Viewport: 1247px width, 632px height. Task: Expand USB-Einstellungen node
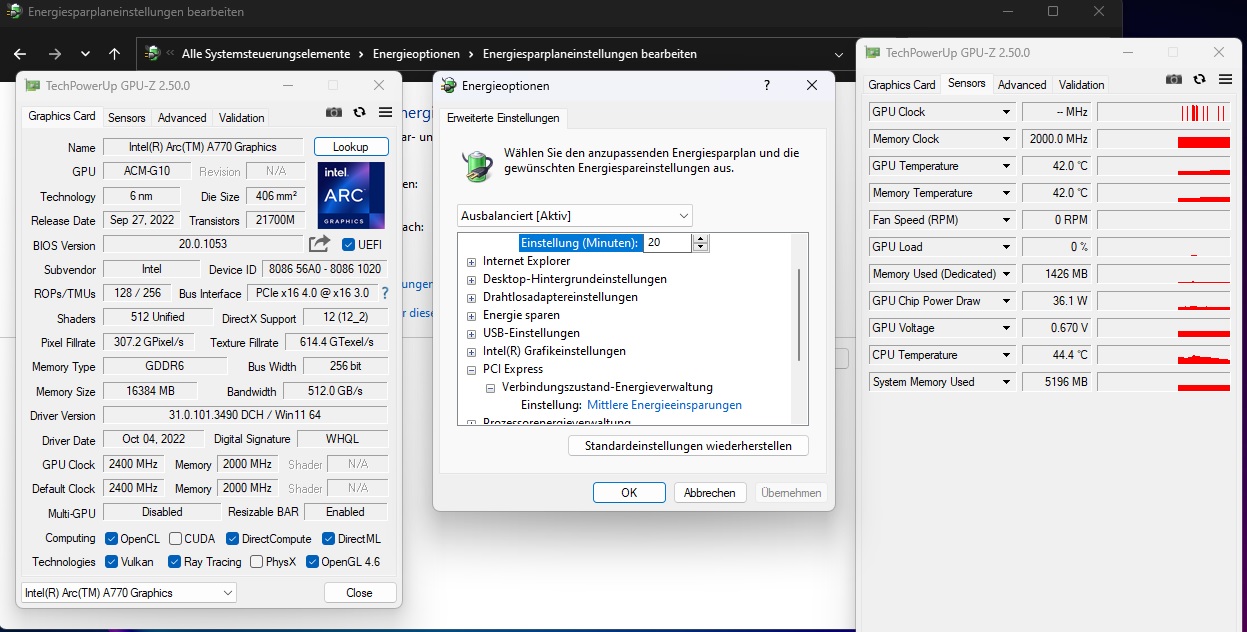(x=472, y=333)
